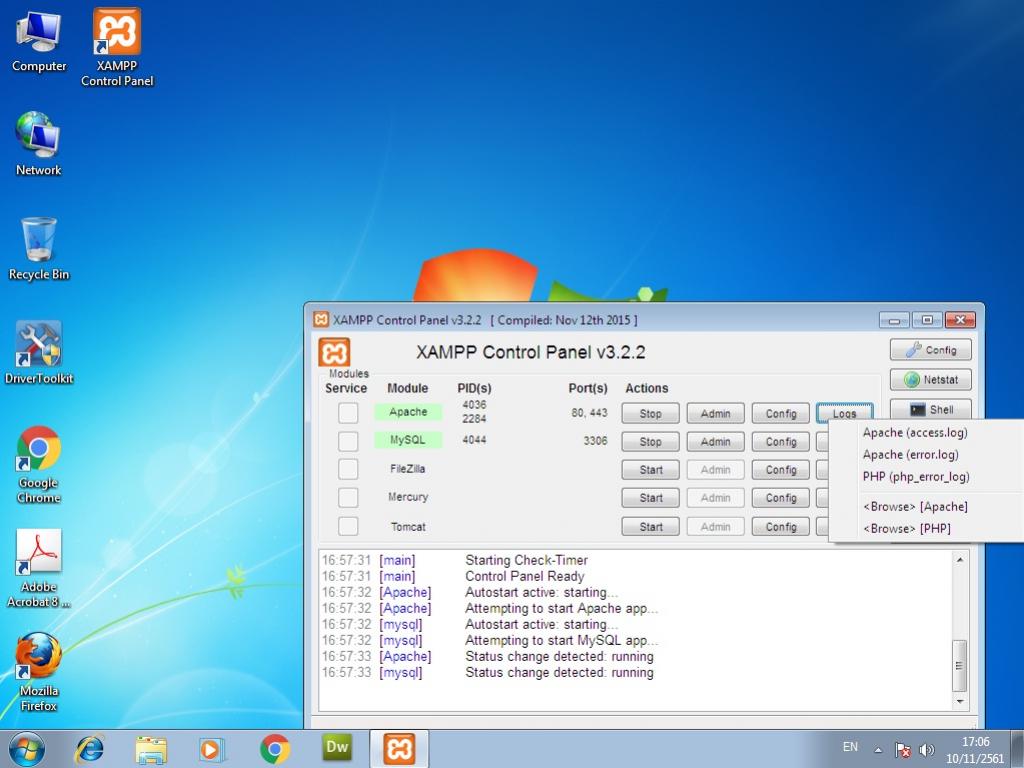Click the wrench Config button at top right

(930, 350)
